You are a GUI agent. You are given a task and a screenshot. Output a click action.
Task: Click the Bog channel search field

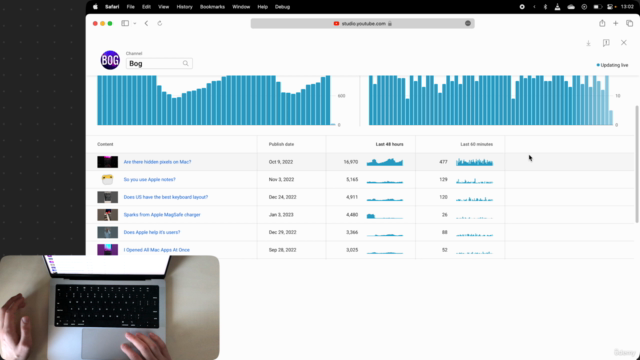[x=159, y=63]
